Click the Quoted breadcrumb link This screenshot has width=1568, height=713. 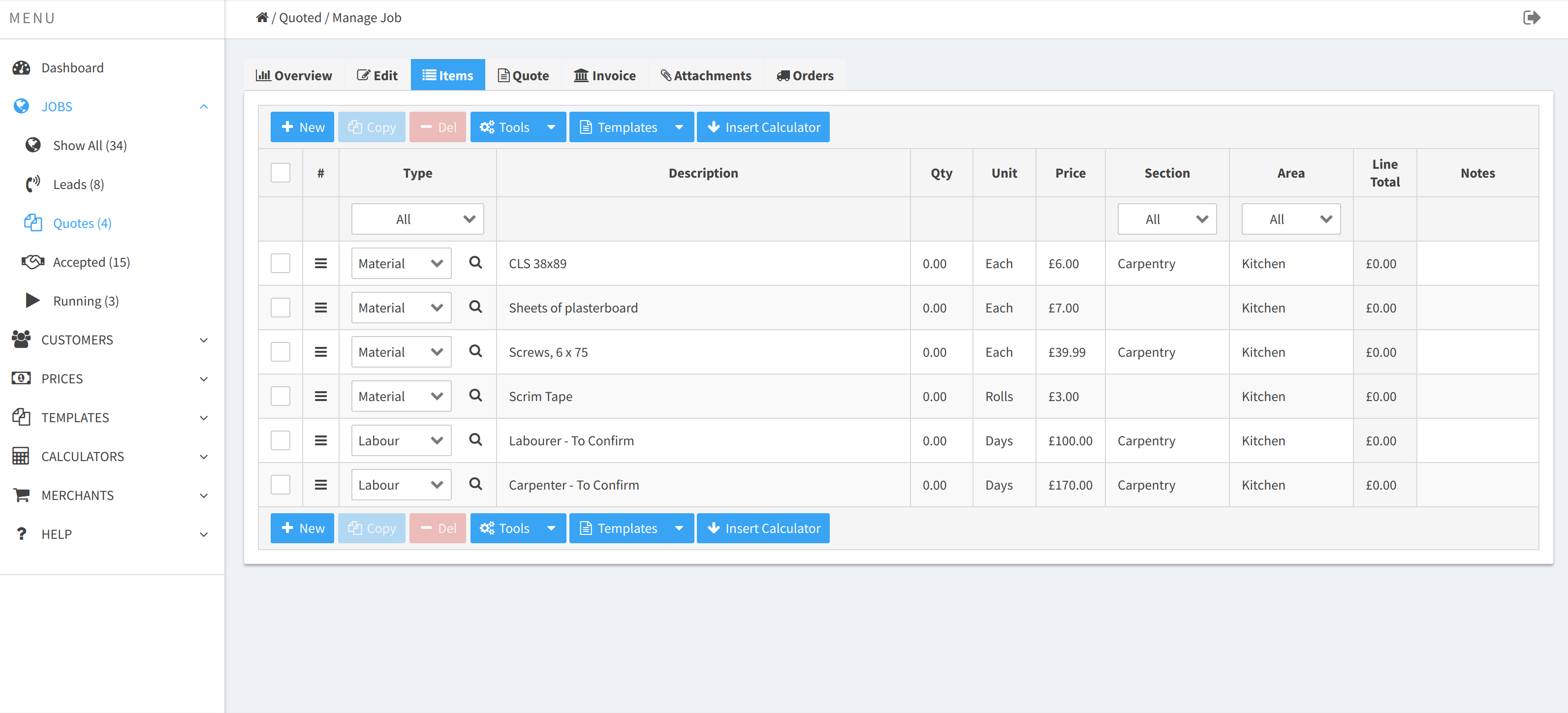point(300,18)
